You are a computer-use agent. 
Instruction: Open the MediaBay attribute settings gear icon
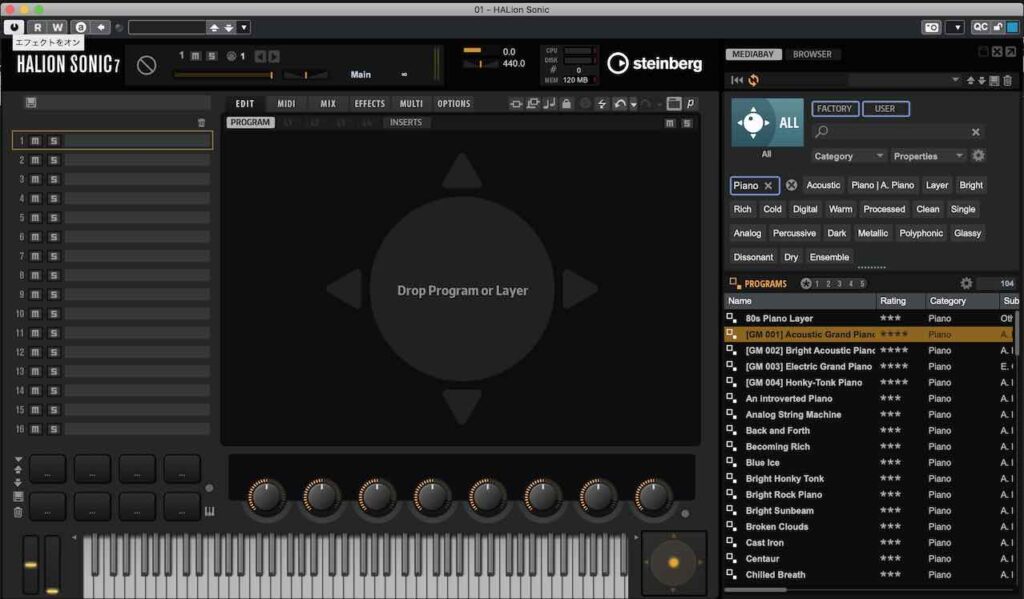[x=978, y=156]
